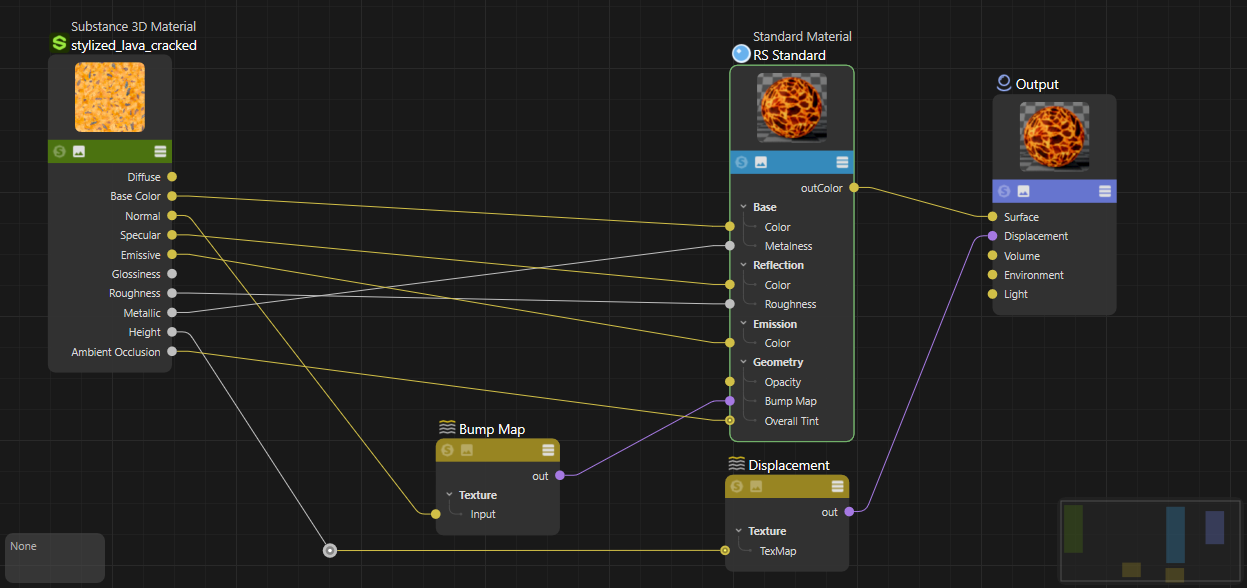Click the preview image icon on Output header
The width and height of the screenshot is (1247, 588).
pos(1023,191)
